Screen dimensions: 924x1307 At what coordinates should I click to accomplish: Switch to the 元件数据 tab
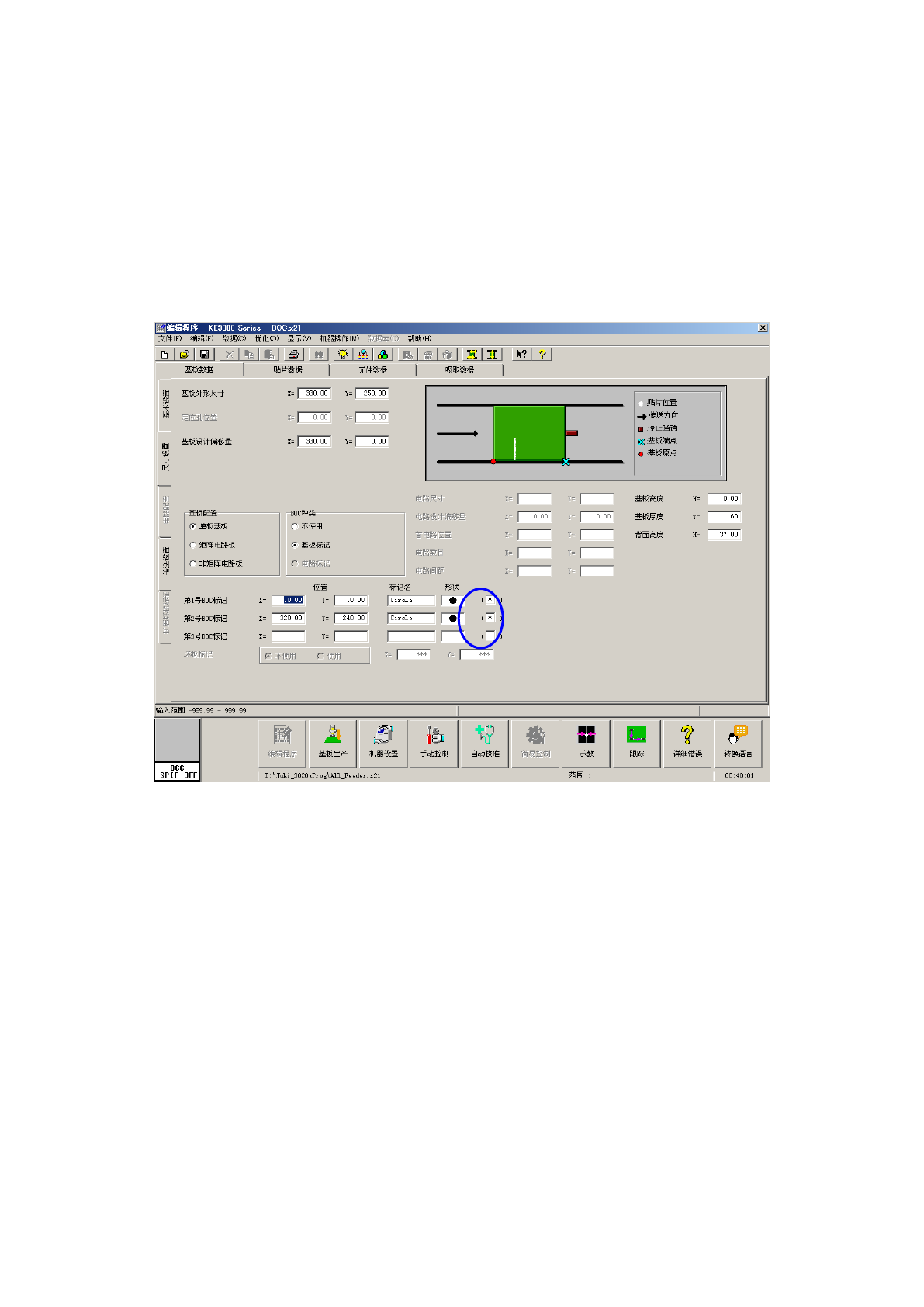(x=372, y=370)
